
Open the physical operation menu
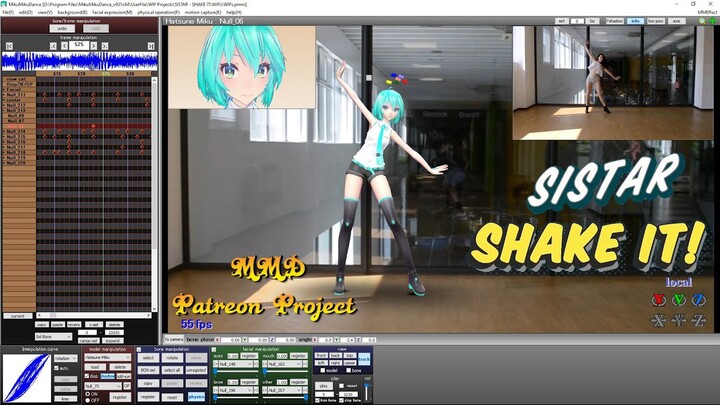[x=158, y=12]
